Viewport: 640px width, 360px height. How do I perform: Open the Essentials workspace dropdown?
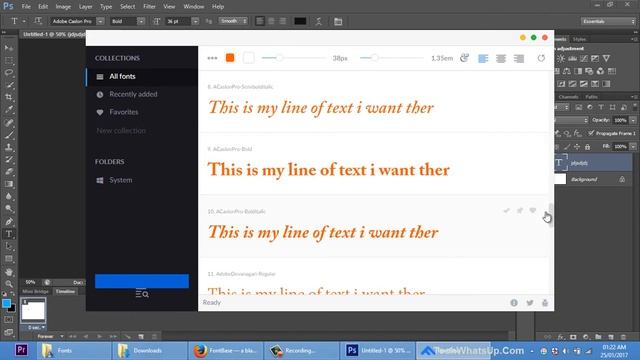(608, 21)
